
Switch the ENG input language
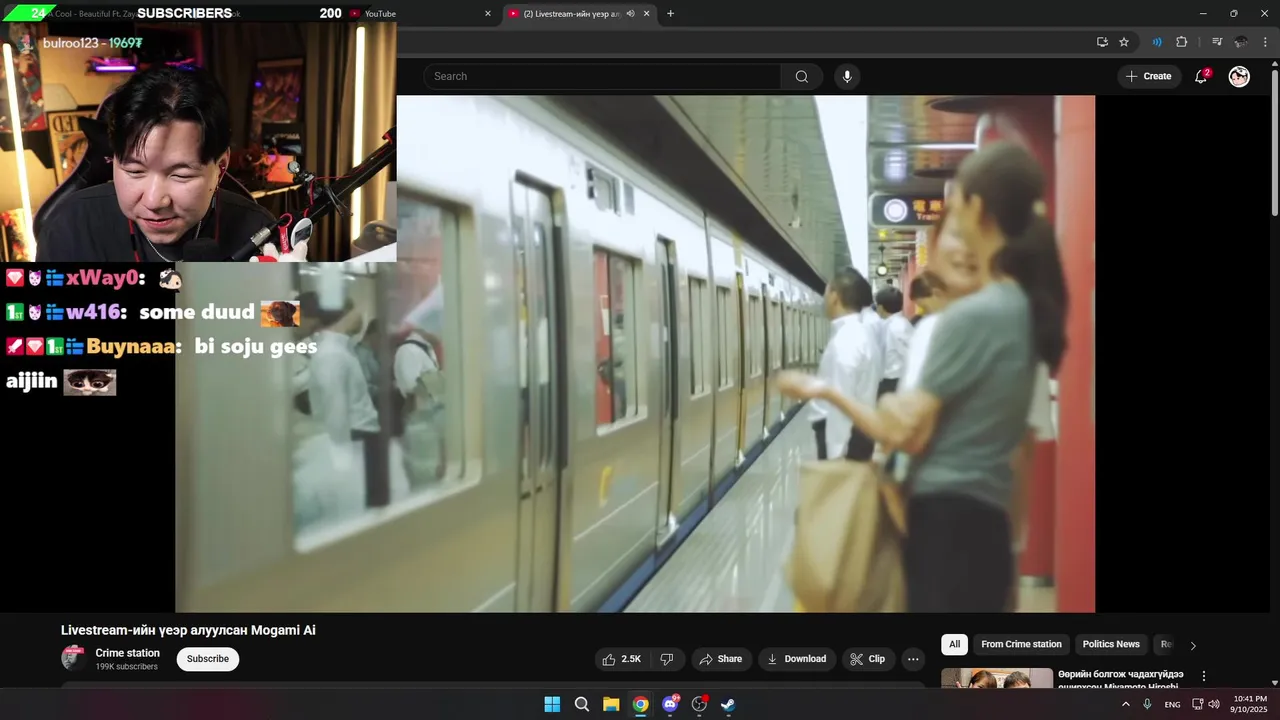coord(1172,704)
